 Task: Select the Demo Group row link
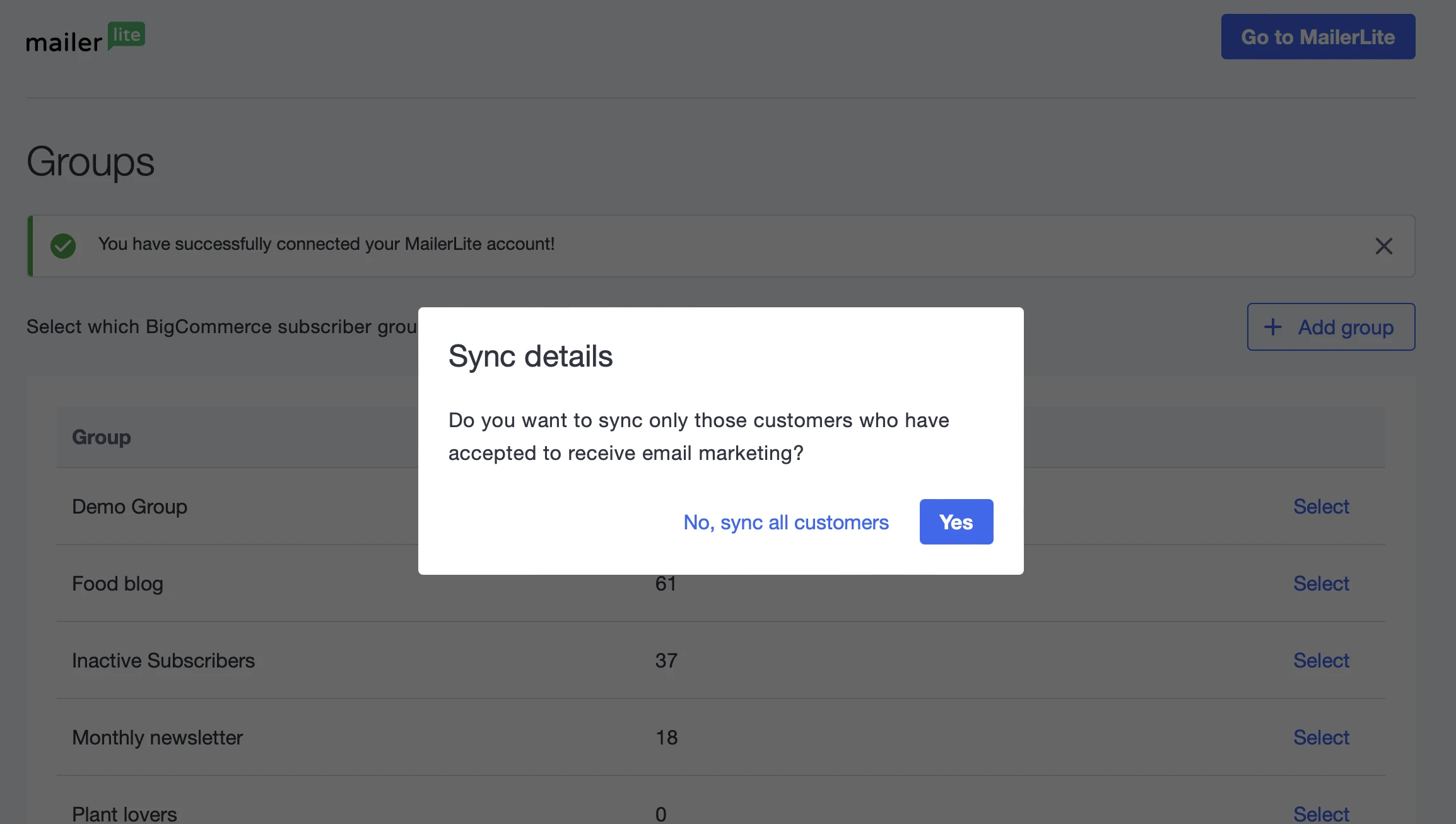pyautogui.click(x=1321, y=507)
